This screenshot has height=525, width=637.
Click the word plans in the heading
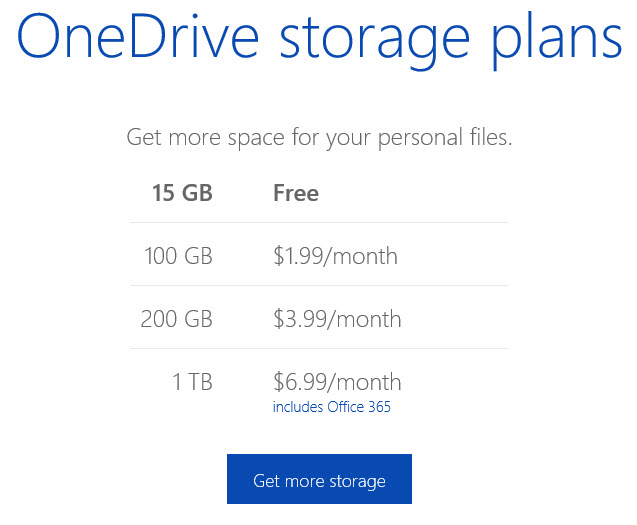(557, 42)
